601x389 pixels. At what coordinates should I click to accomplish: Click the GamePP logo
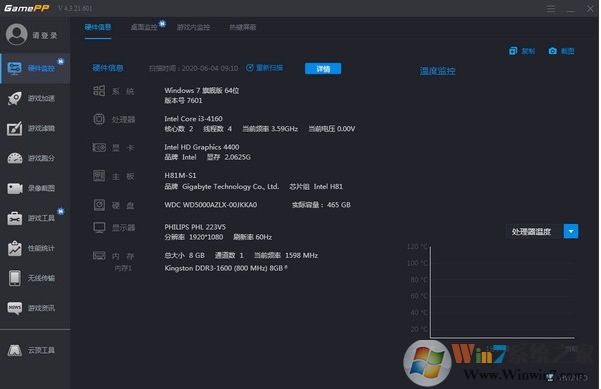tap(26, 8)
